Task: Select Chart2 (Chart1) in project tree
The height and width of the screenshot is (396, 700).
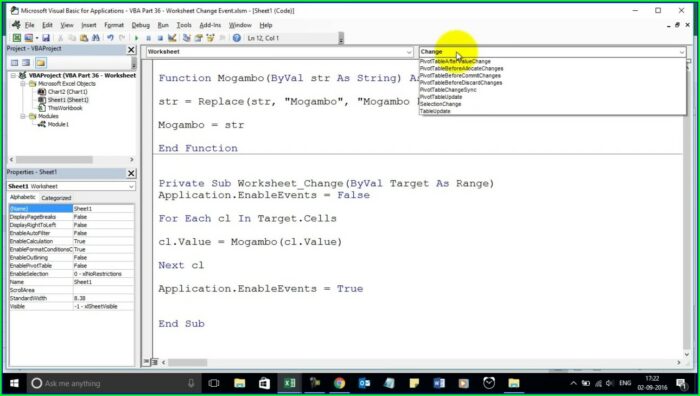Action: click(x=67, y=92)
